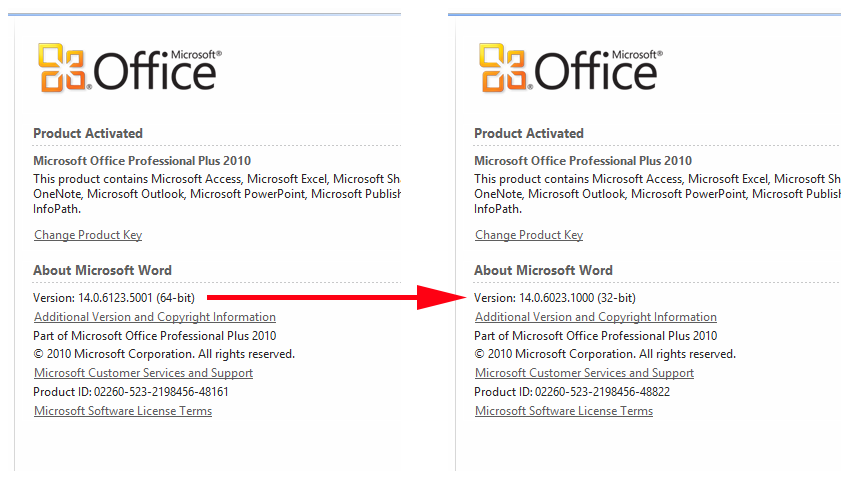Screen dimensions: 849x480
Task: Click Microsoft Office Professional Plus 2010 title in 32-bit panel
Action: tap(583, 161)
